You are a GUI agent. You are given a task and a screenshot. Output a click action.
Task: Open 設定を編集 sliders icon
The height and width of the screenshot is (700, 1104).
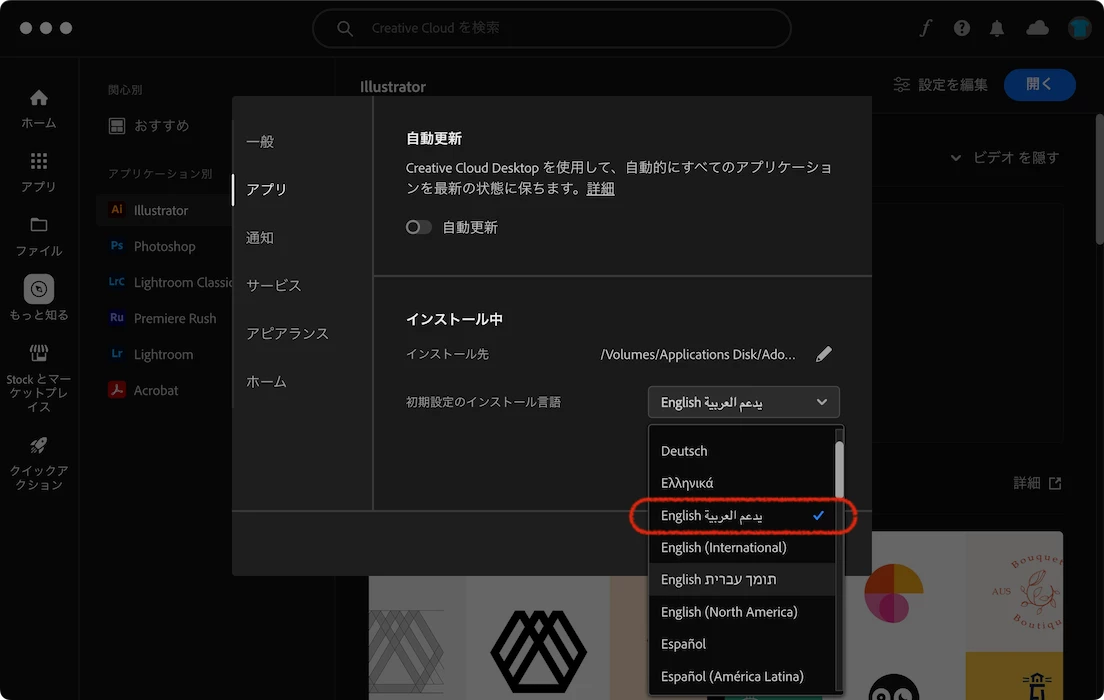pyautogui.click(x=902, y=85)
